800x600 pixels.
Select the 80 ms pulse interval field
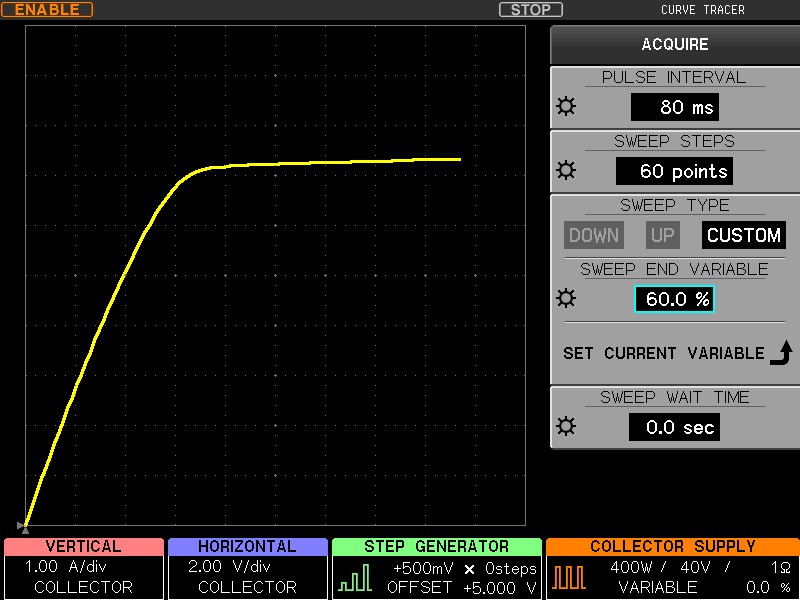pyautogui.click(x=674, y=107)
